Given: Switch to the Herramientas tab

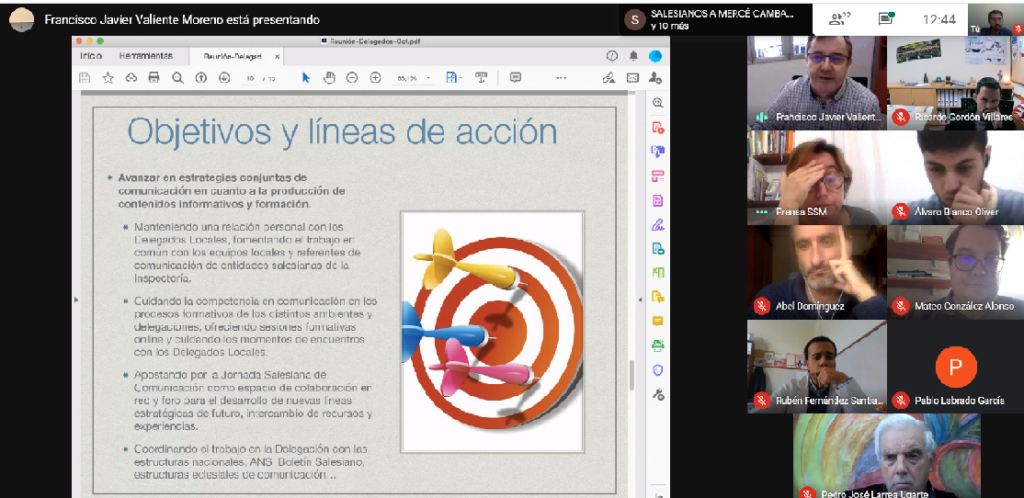Looking at the screenshot, I should point(146,56).
